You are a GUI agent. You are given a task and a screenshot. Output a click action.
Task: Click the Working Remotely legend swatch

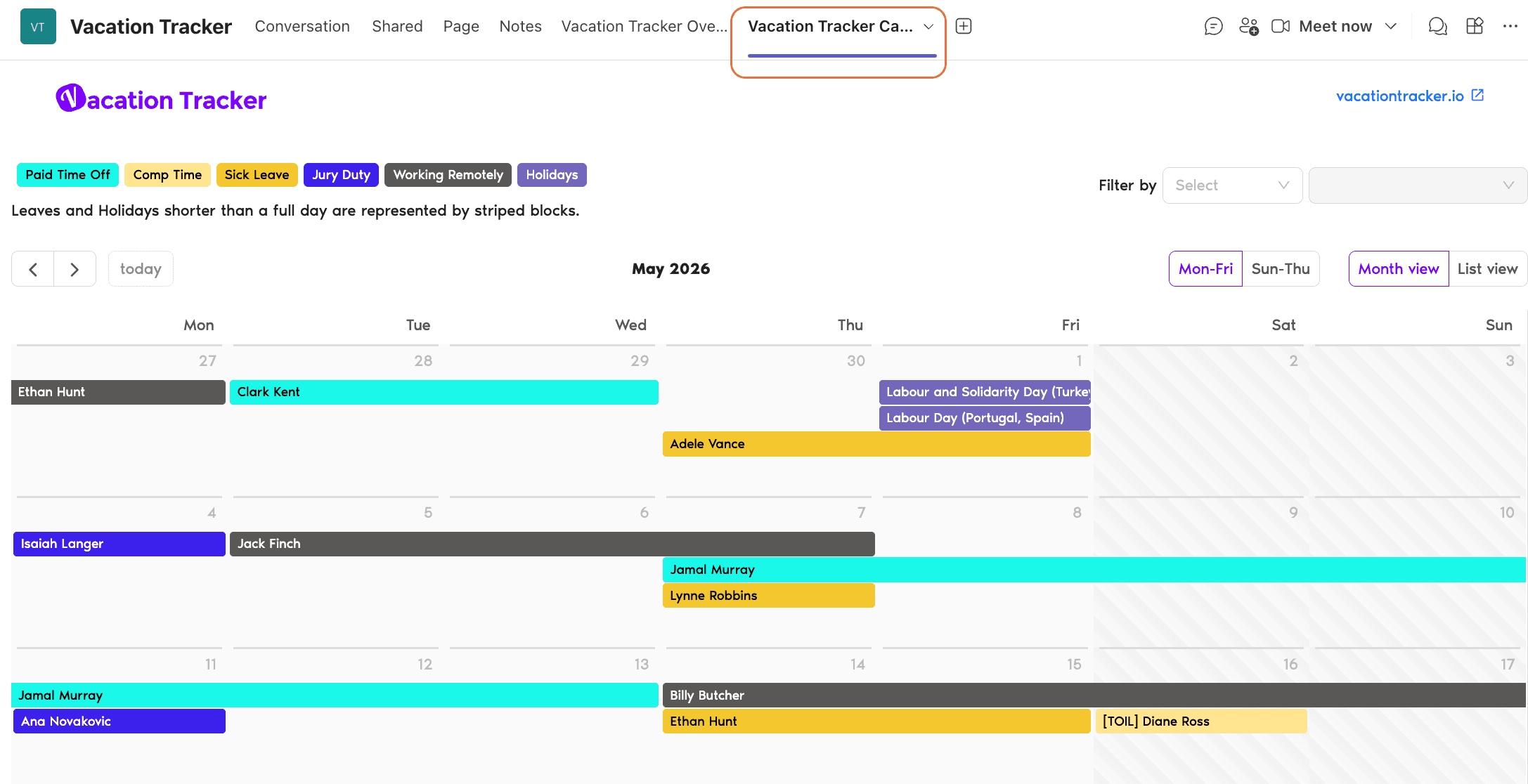pyautogui.click(x=448, y=175)
